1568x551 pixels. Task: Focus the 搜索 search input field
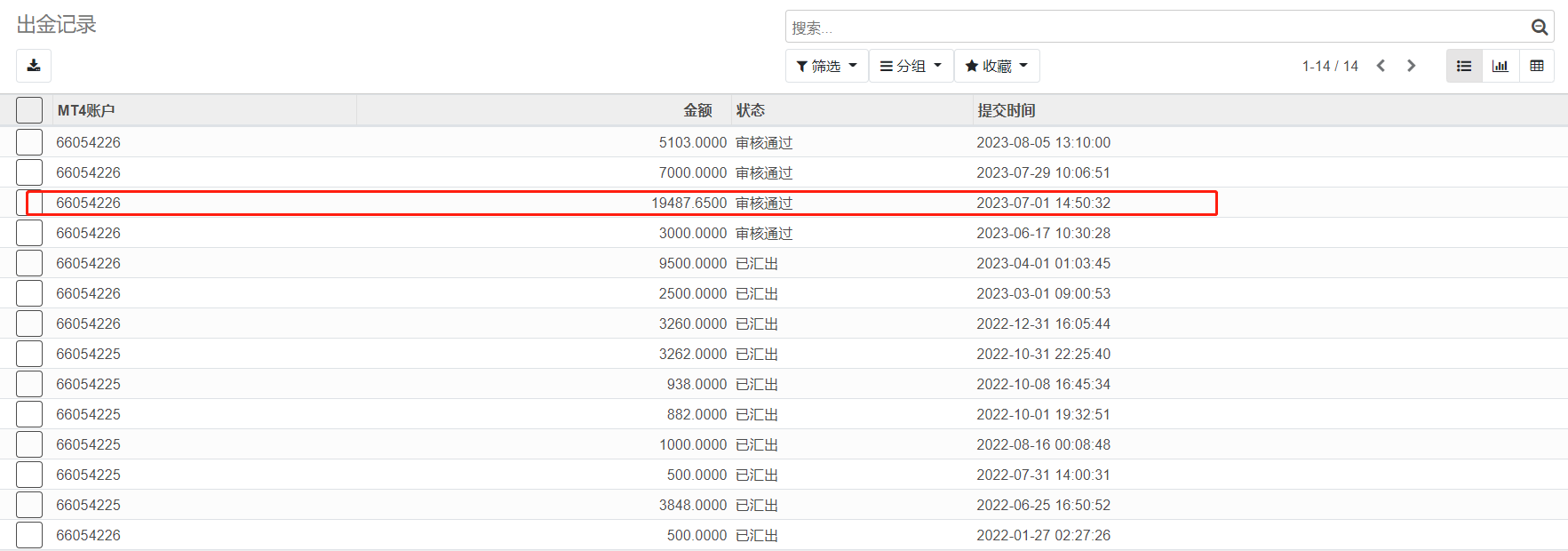(1155, 28)
